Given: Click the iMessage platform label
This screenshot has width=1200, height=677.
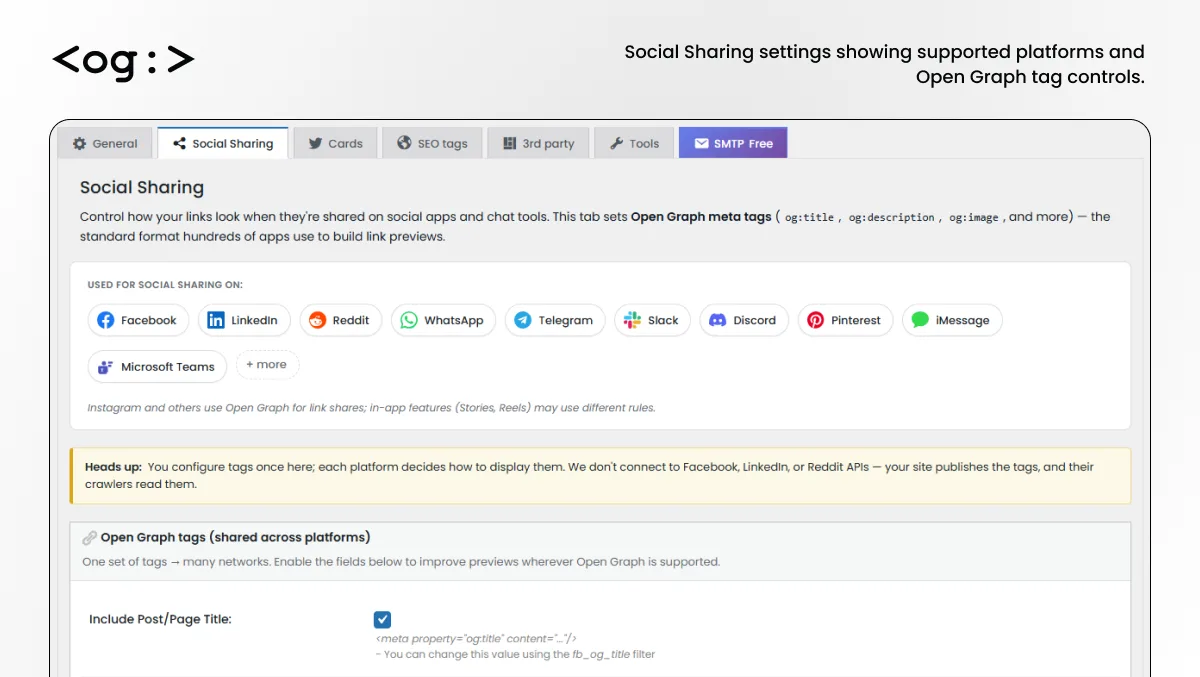Looking at the screenshot, I should click(962, 321).
